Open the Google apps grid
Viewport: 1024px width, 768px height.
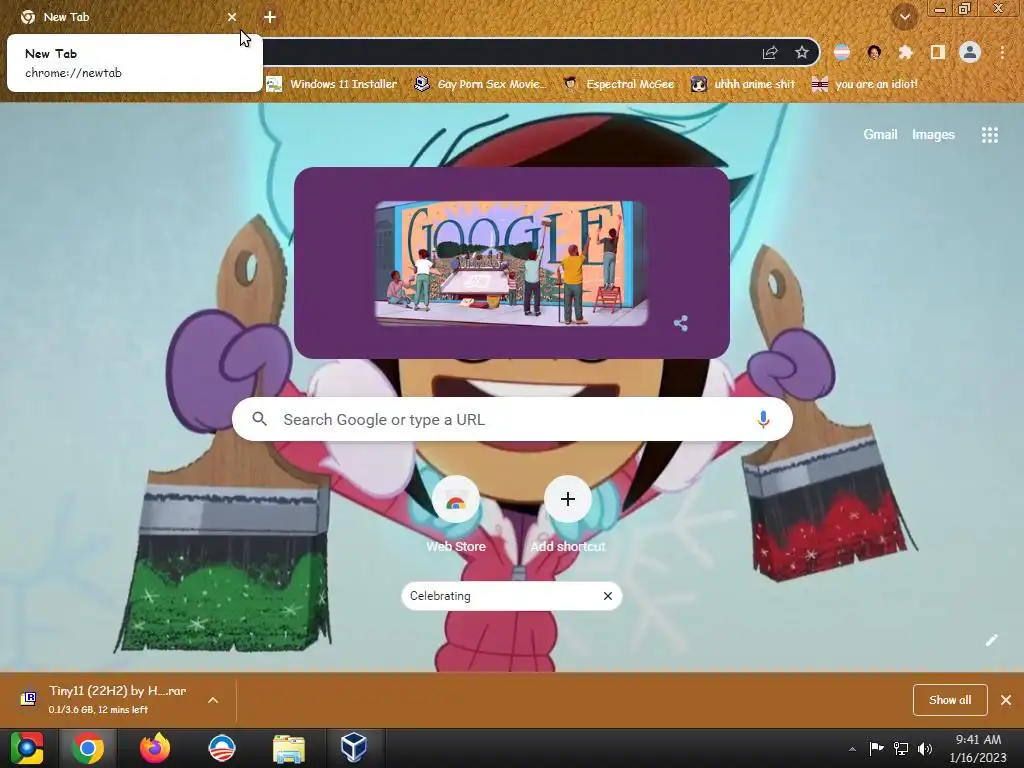(x=990, y=135)
